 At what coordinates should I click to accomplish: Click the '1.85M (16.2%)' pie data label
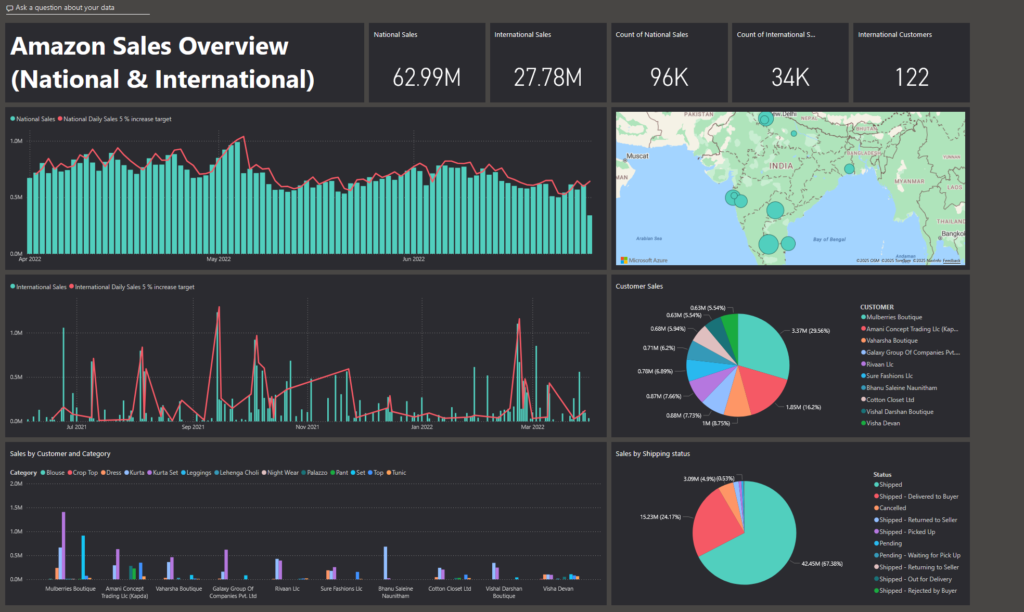803,407
